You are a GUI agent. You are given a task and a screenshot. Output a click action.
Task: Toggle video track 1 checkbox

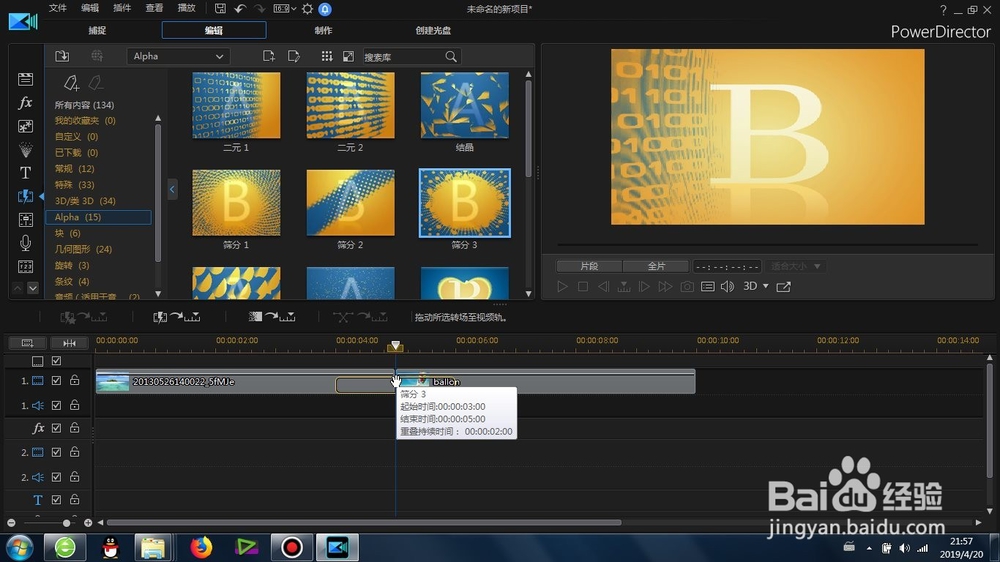pos(56,380)
